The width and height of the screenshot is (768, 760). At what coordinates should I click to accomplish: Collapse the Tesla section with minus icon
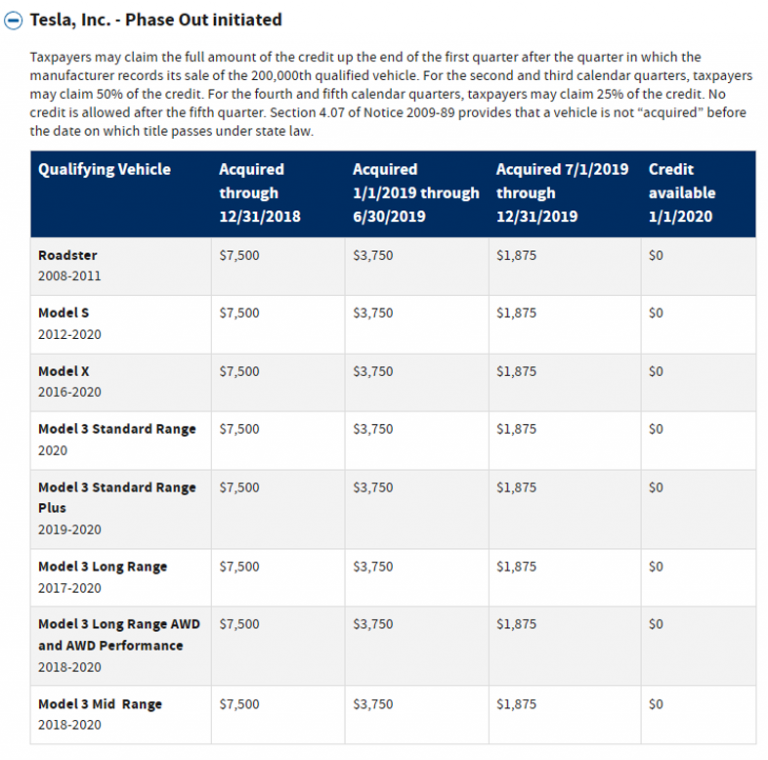point(15,20)
